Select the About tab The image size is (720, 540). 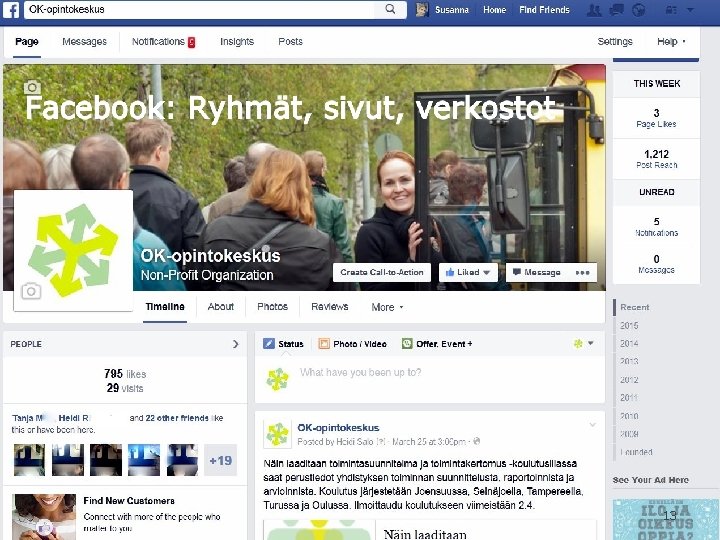coord(221,307)
